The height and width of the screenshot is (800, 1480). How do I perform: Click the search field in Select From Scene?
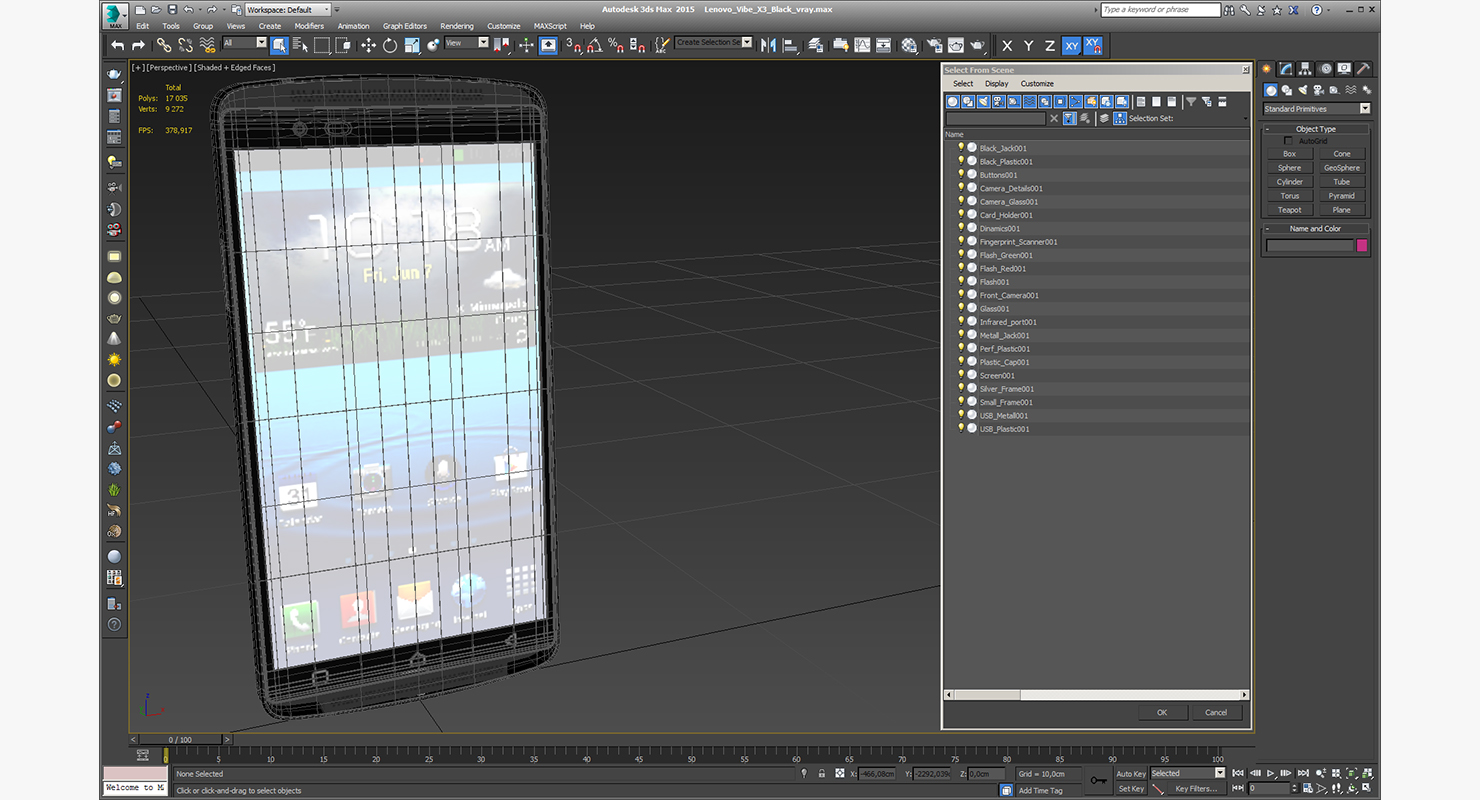[995, 118]
